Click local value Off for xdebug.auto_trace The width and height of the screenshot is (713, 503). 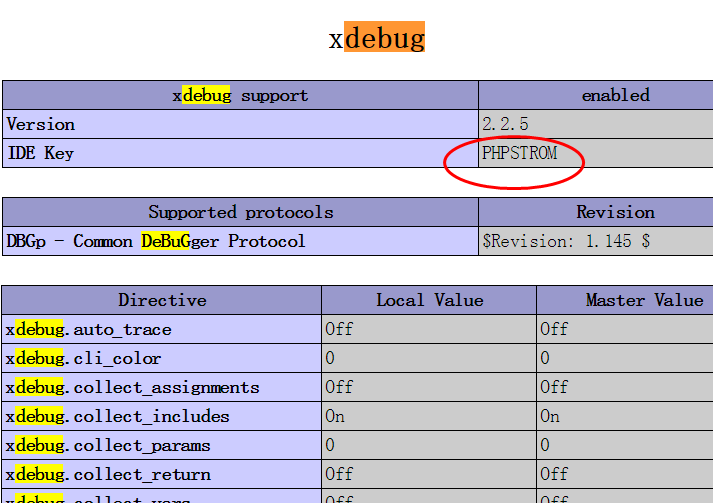[339, 329]
